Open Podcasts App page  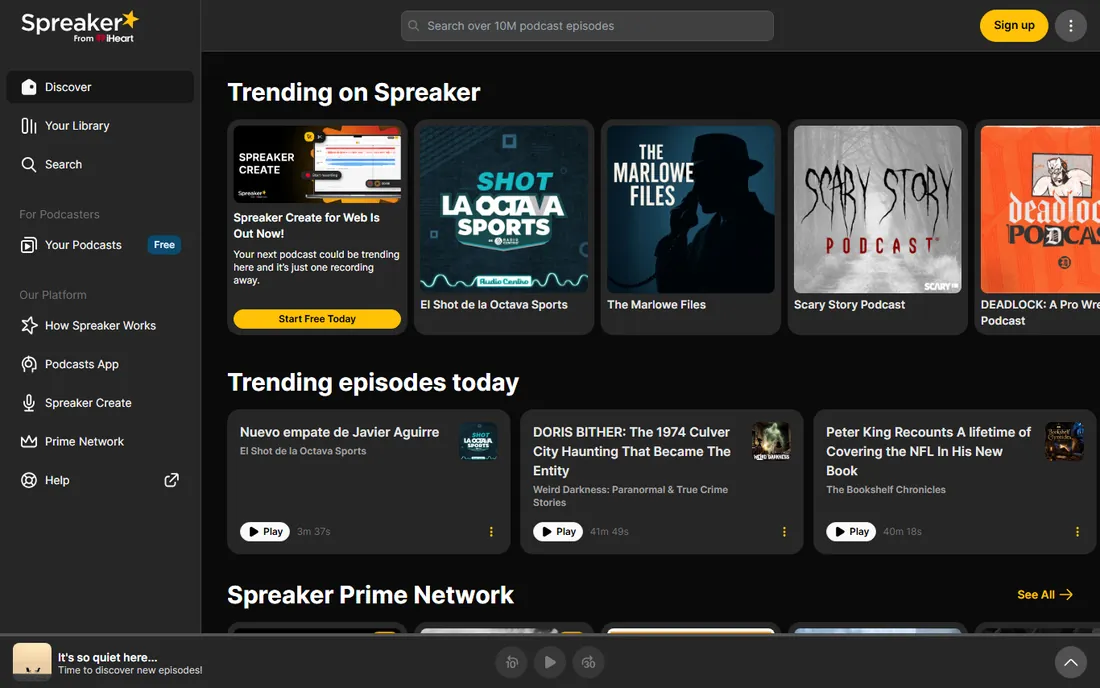pyautogui.click(x=100, y=364)
